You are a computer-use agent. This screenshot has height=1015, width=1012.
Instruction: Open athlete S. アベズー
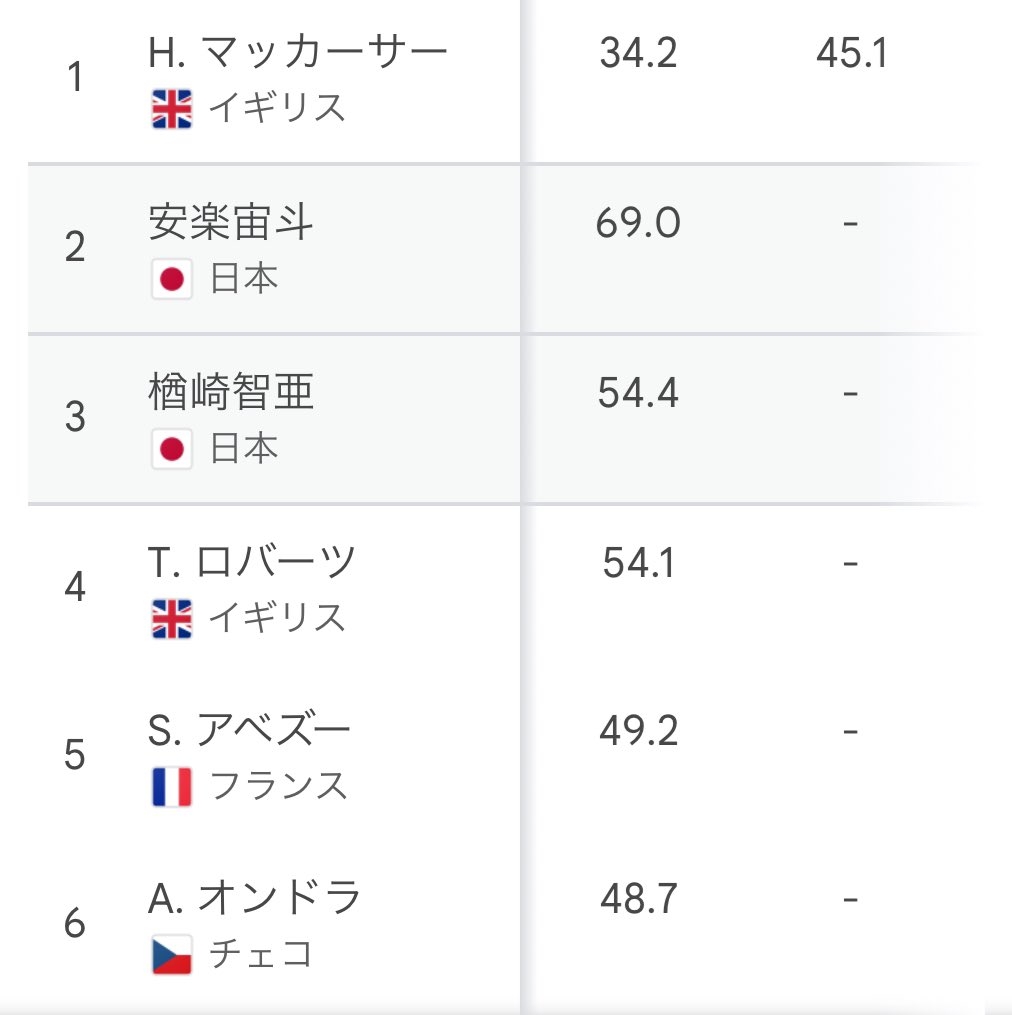click(249, 730)
